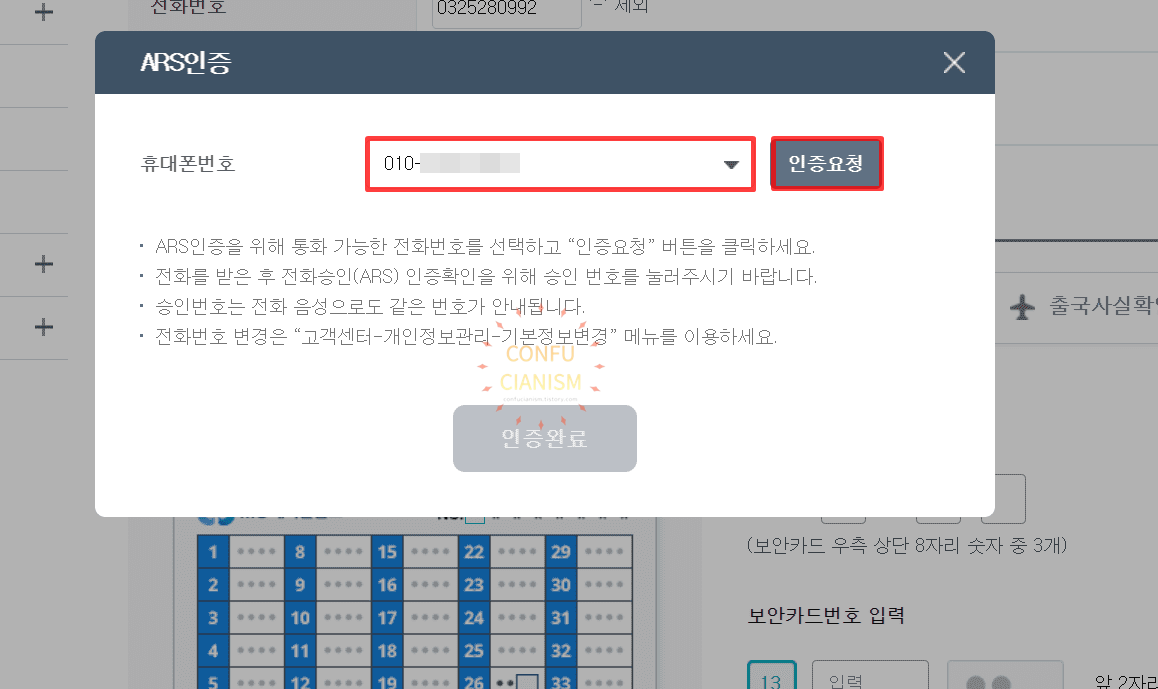Click security card cell number 3
This screenshot has height=689, width=1158.
[x=213, y=617]
